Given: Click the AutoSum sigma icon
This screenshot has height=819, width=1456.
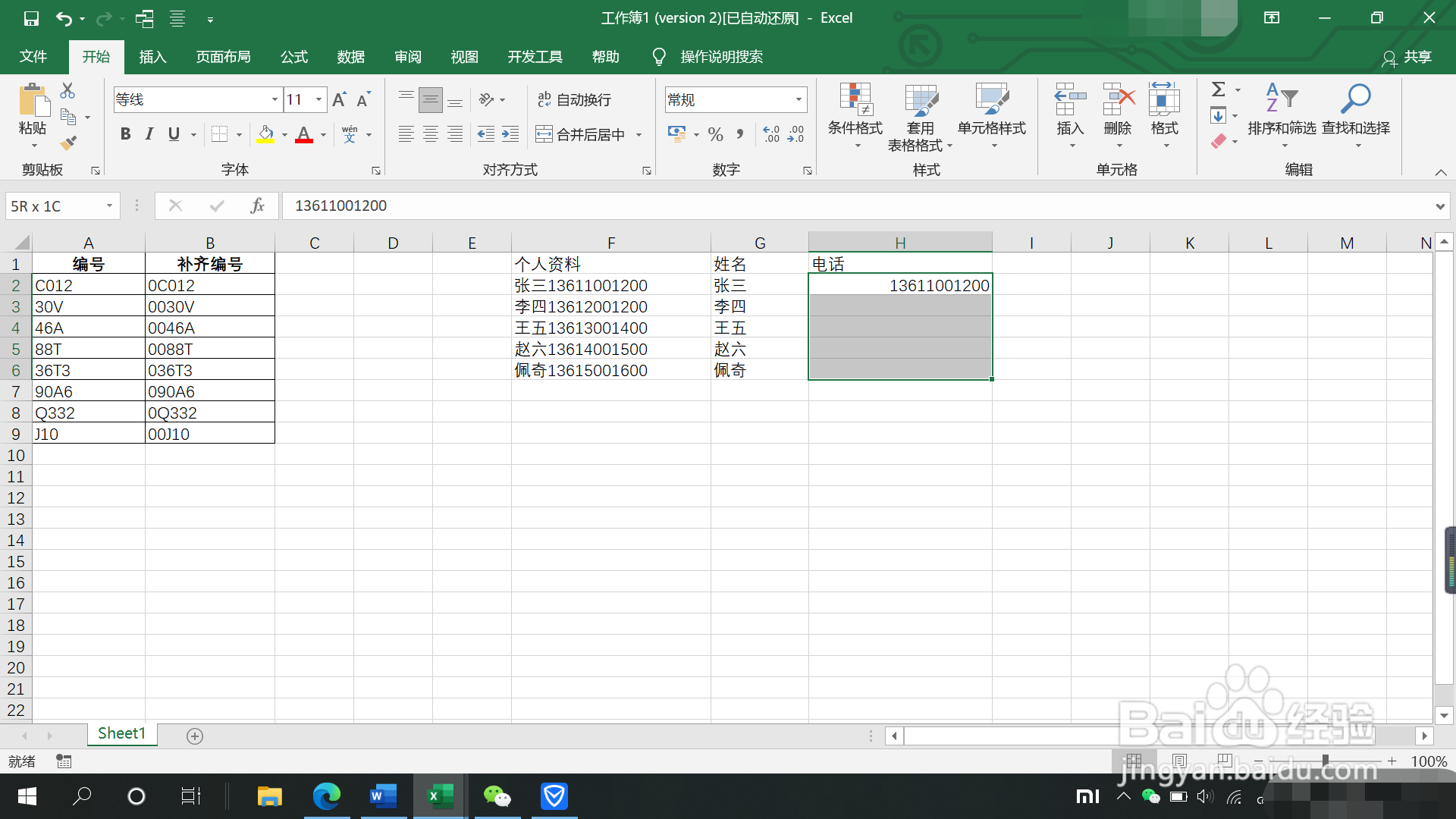Looking at the screenshot, I should tap(1218, 89).
